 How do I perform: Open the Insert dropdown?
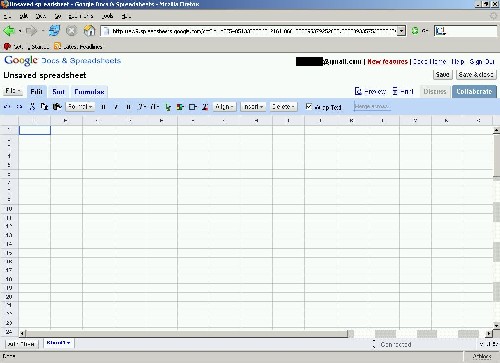point(253,107)
